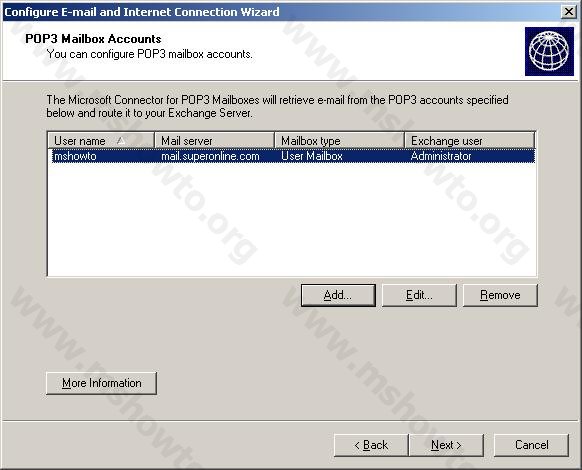Click the Administrator cell in the row

point(441,156)
